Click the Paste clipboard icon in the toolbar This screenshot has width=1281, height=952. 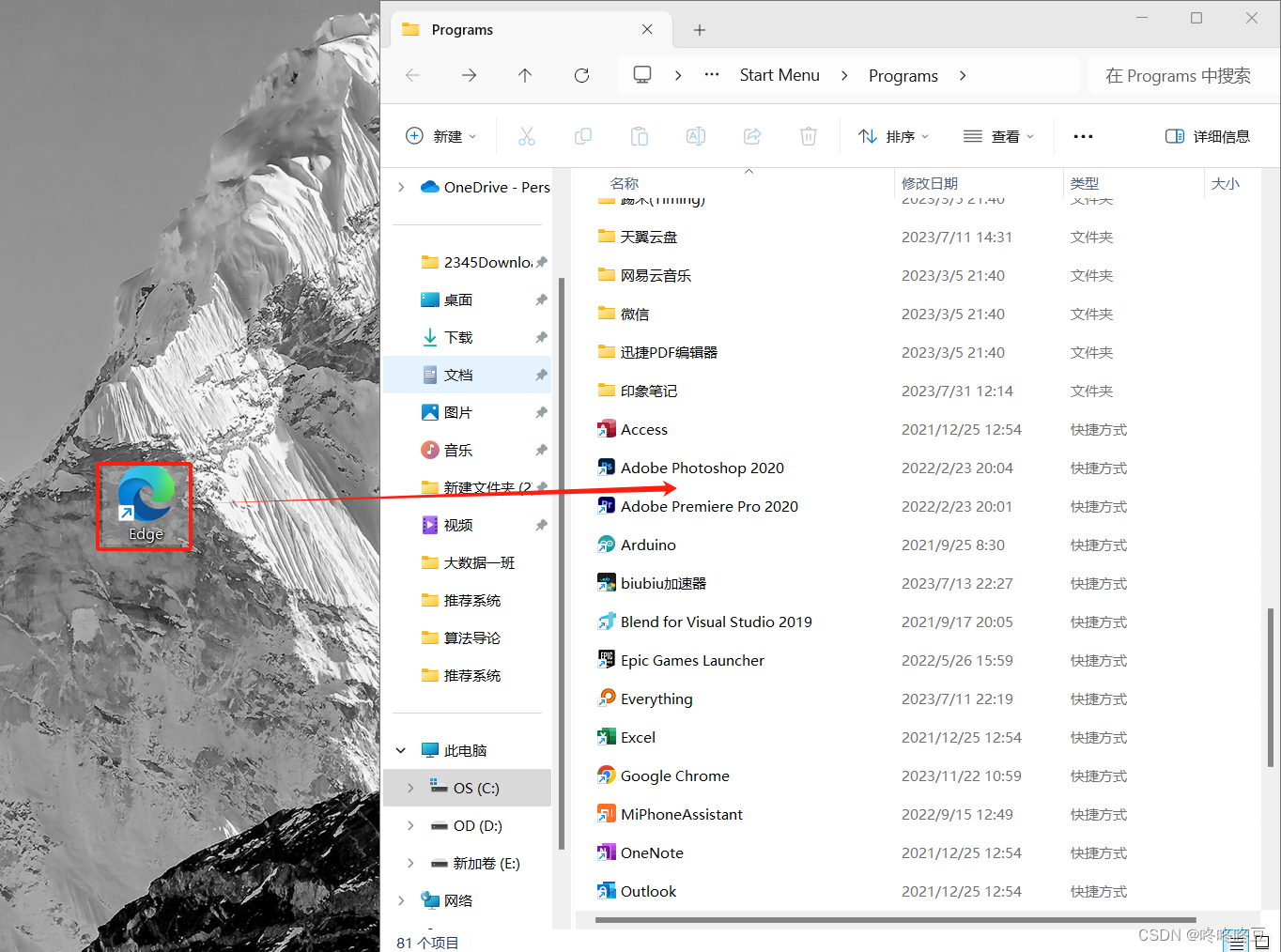[640, 136]
